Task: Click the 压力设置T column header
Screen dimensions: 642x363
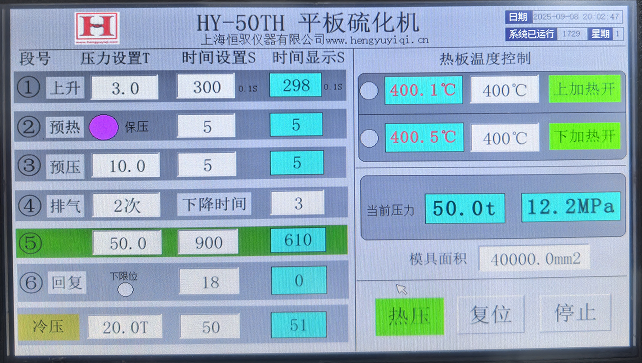Action: (x=115, y=58)
